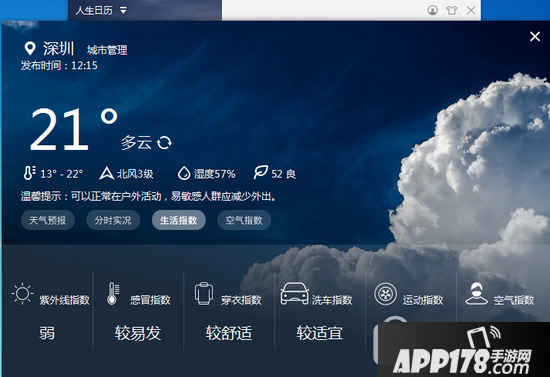Click the location pin icon beside 深圳

tap(30, 49)
